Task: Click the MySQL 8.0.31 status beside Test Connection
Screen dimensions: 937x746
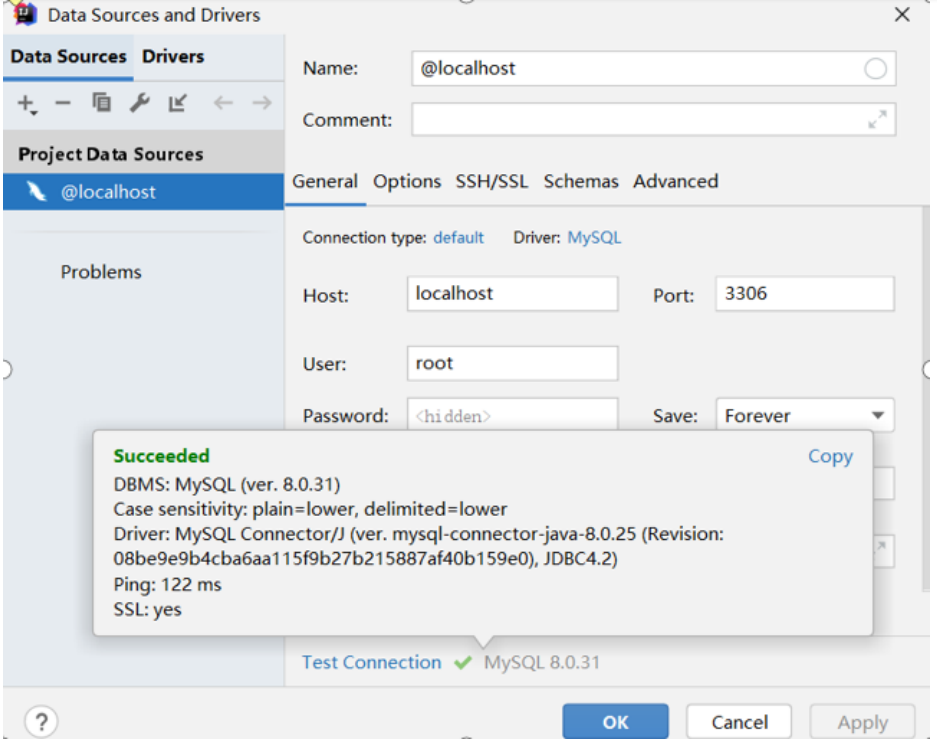Action: click(542, 662)
